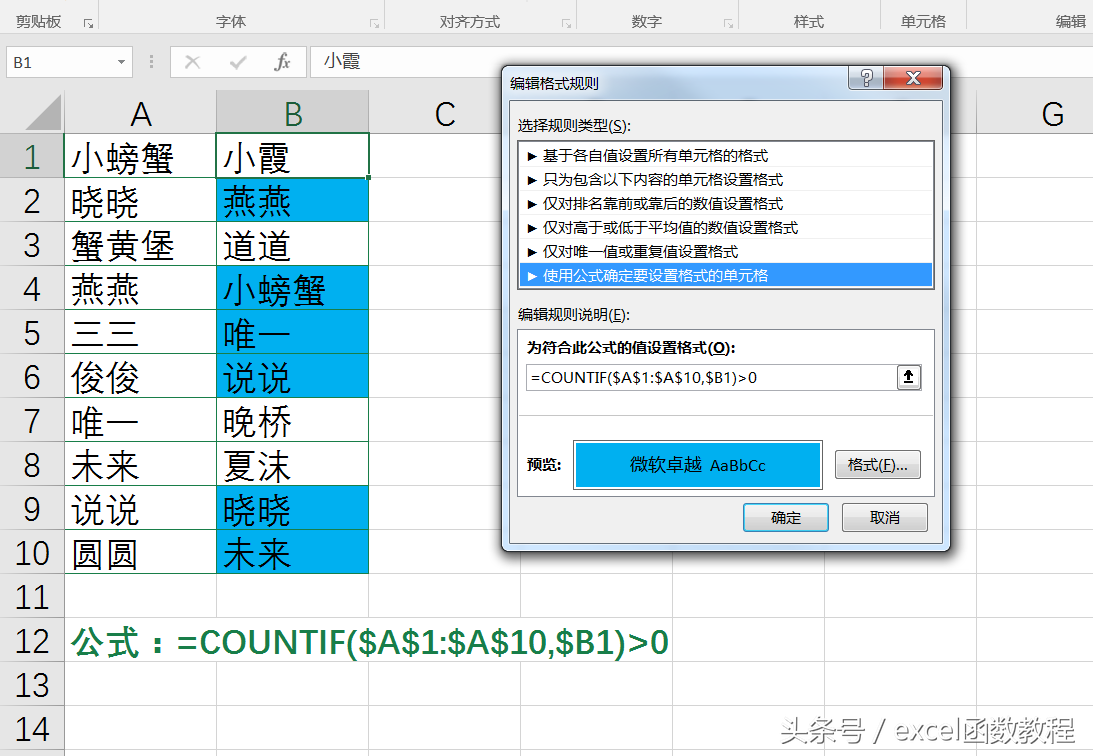The image size is (1093, 756).
Task: Click highlighted cell B6 containing 说说
Action: pyautogui.click(x=293, y=376)
